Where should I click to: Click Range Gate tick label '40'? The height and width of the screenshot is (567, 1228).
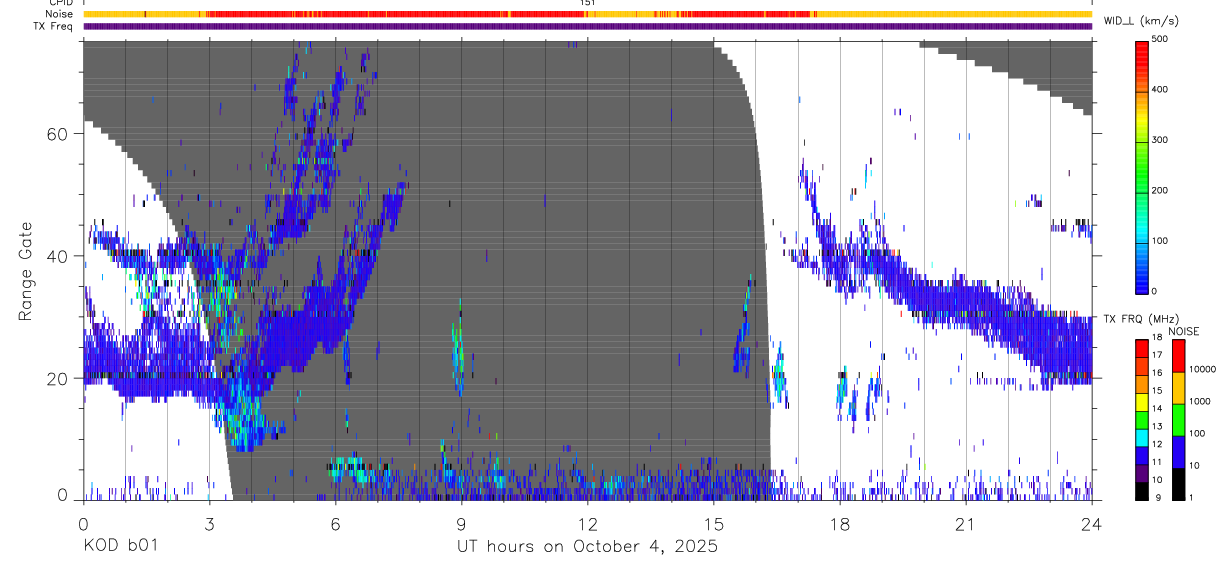(x=58, y=256)
